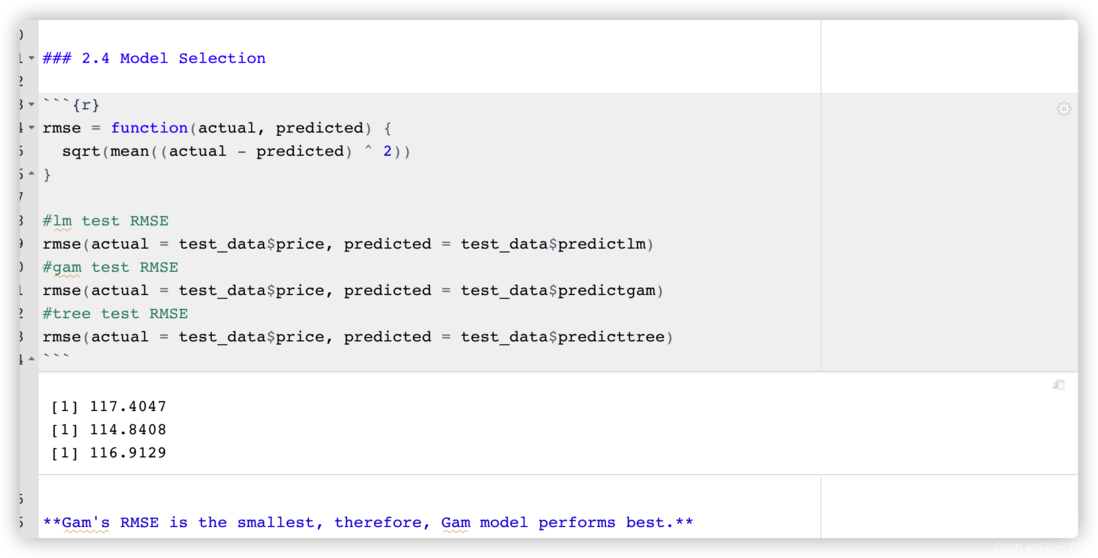
Task: Click the 116.9129 output value
Action: click(128, 453)
